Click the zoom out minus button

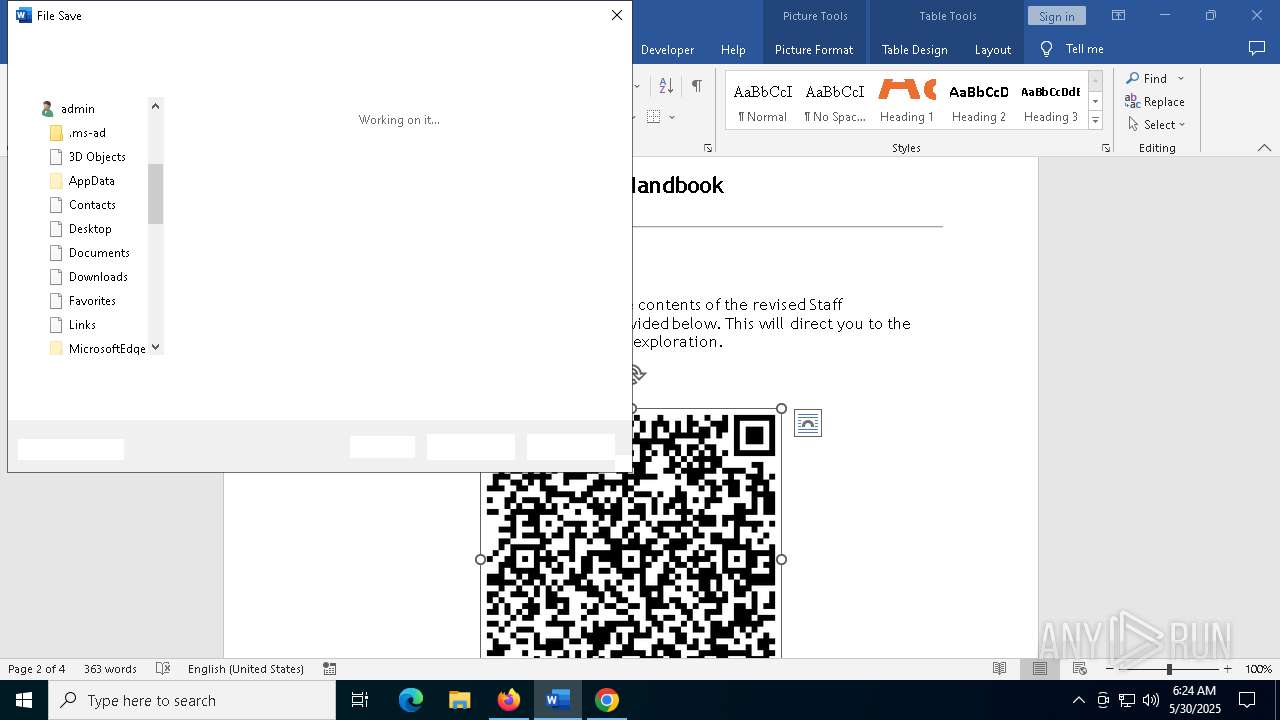pos(1110,669)
